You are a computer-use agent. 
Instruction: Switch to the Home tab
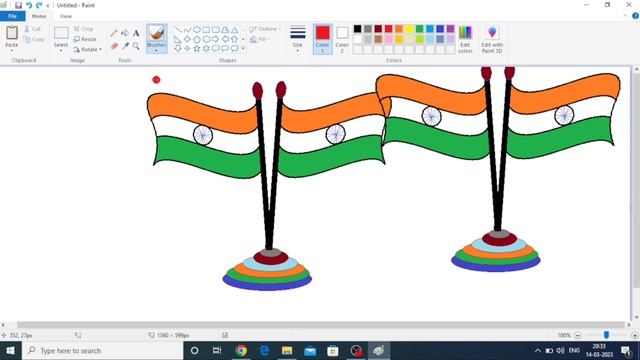pyautogui.click(x=39, y=16)
